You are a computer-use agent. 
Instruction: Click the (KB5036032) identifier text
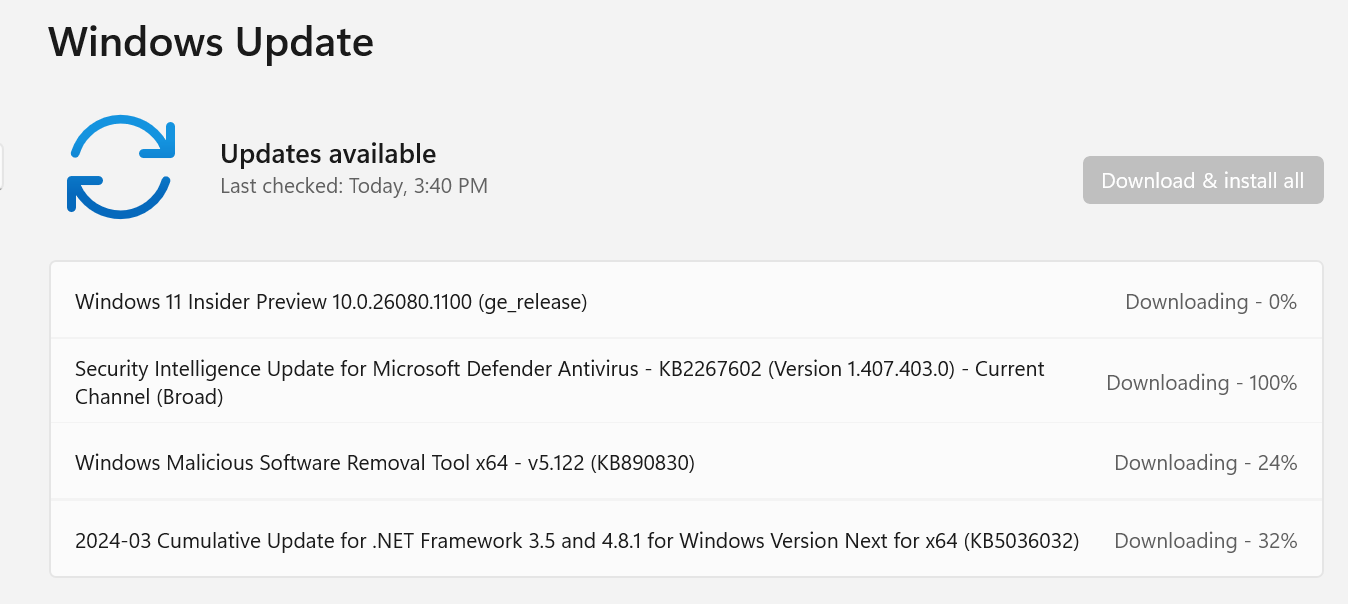1021,541
